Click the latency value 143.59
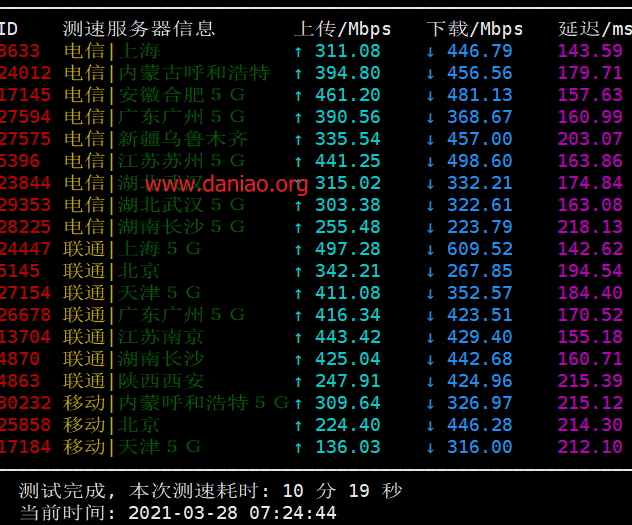This screenshot has width=632, height=525. click(x=590, y=51)
